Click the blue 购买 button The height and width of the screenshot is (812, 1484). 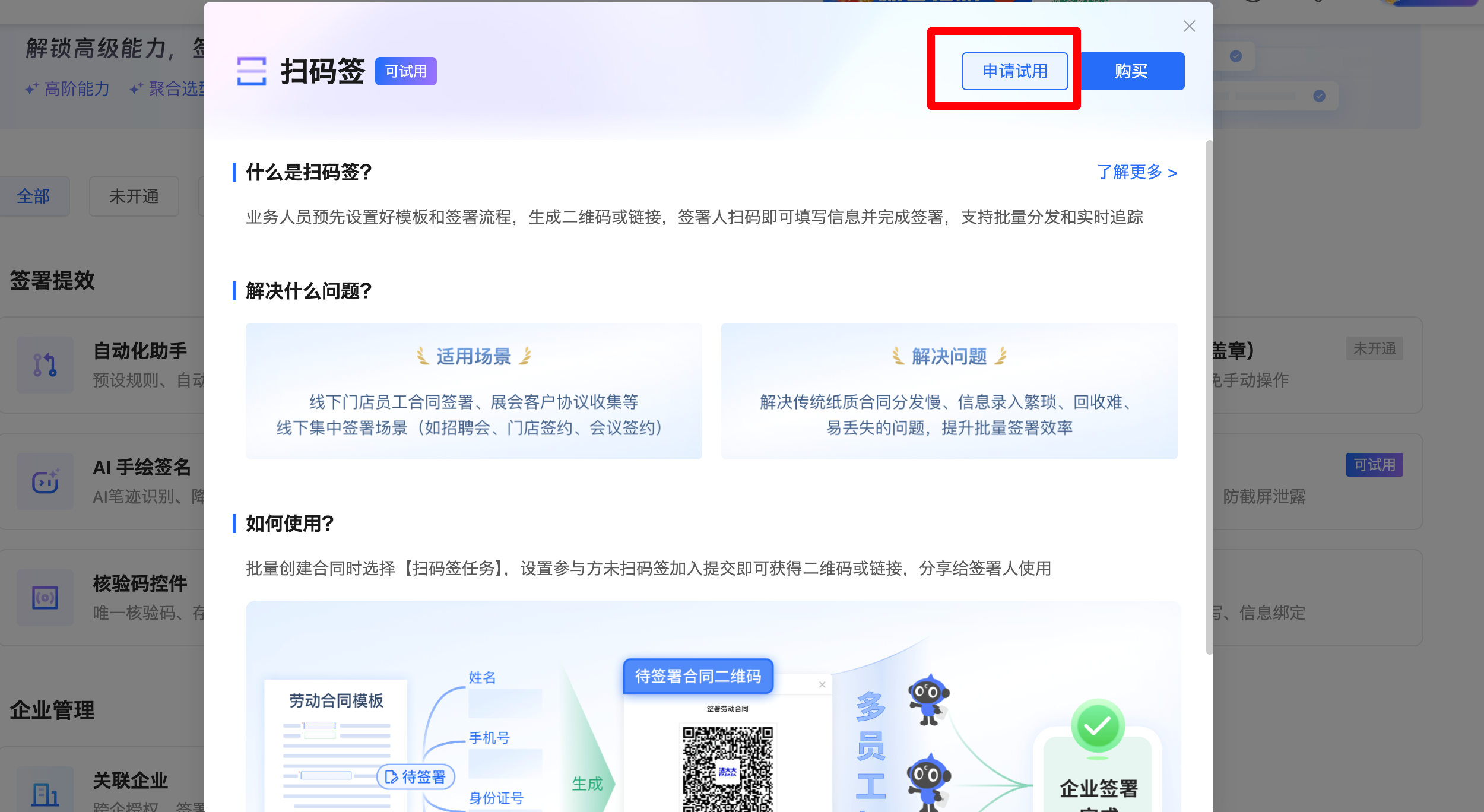(1131, 71)
